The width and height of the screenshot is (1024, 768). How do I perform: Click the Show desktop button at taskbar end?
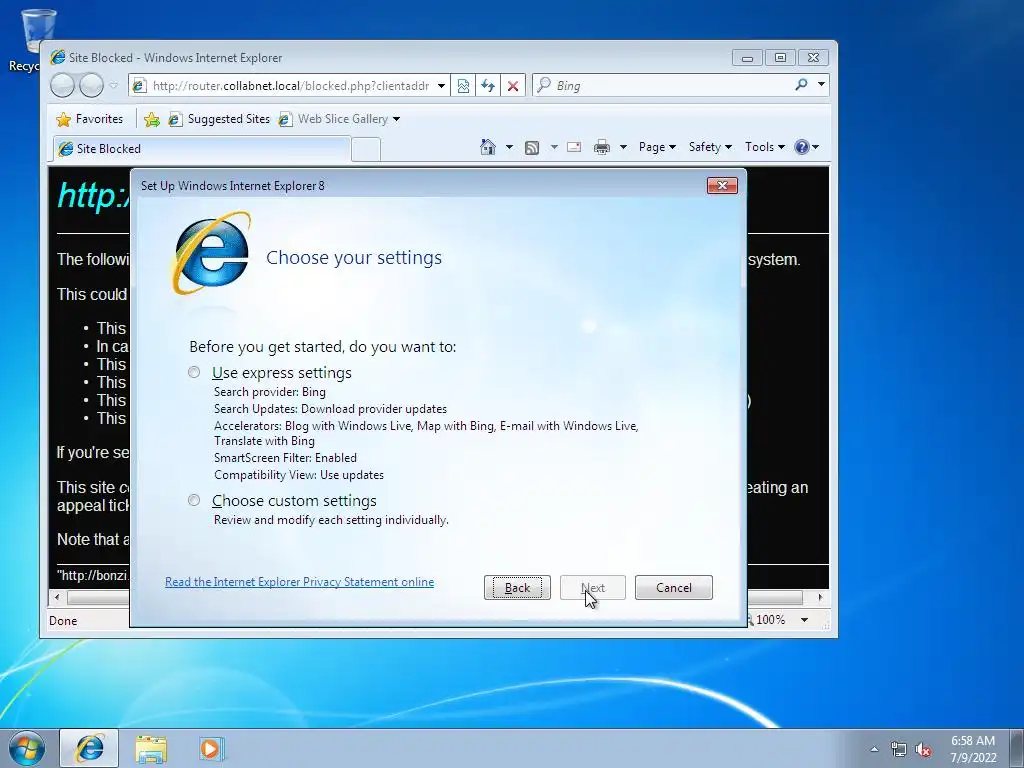click(1017, 748)
